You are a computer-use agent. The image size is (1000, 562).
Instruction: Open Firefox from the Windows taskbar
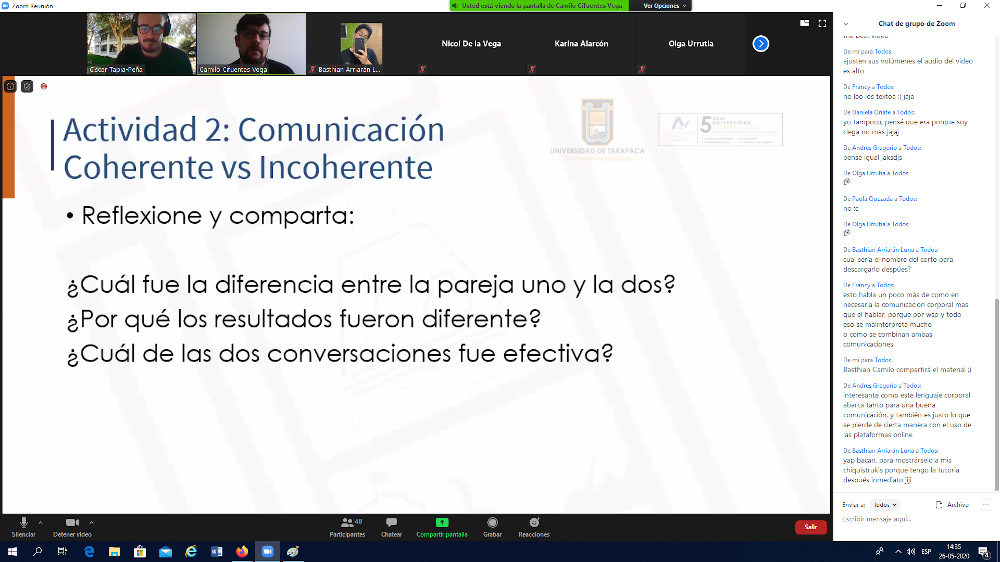242,551
